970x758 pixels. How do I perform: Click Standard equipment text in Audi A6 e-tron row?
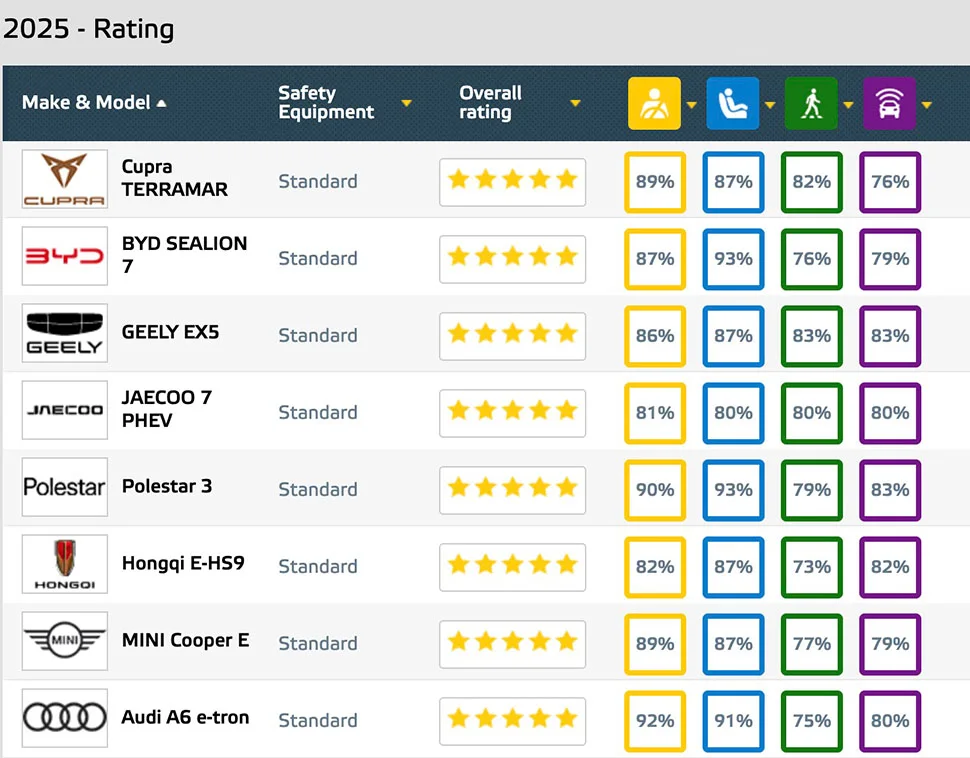click(318, 720)
